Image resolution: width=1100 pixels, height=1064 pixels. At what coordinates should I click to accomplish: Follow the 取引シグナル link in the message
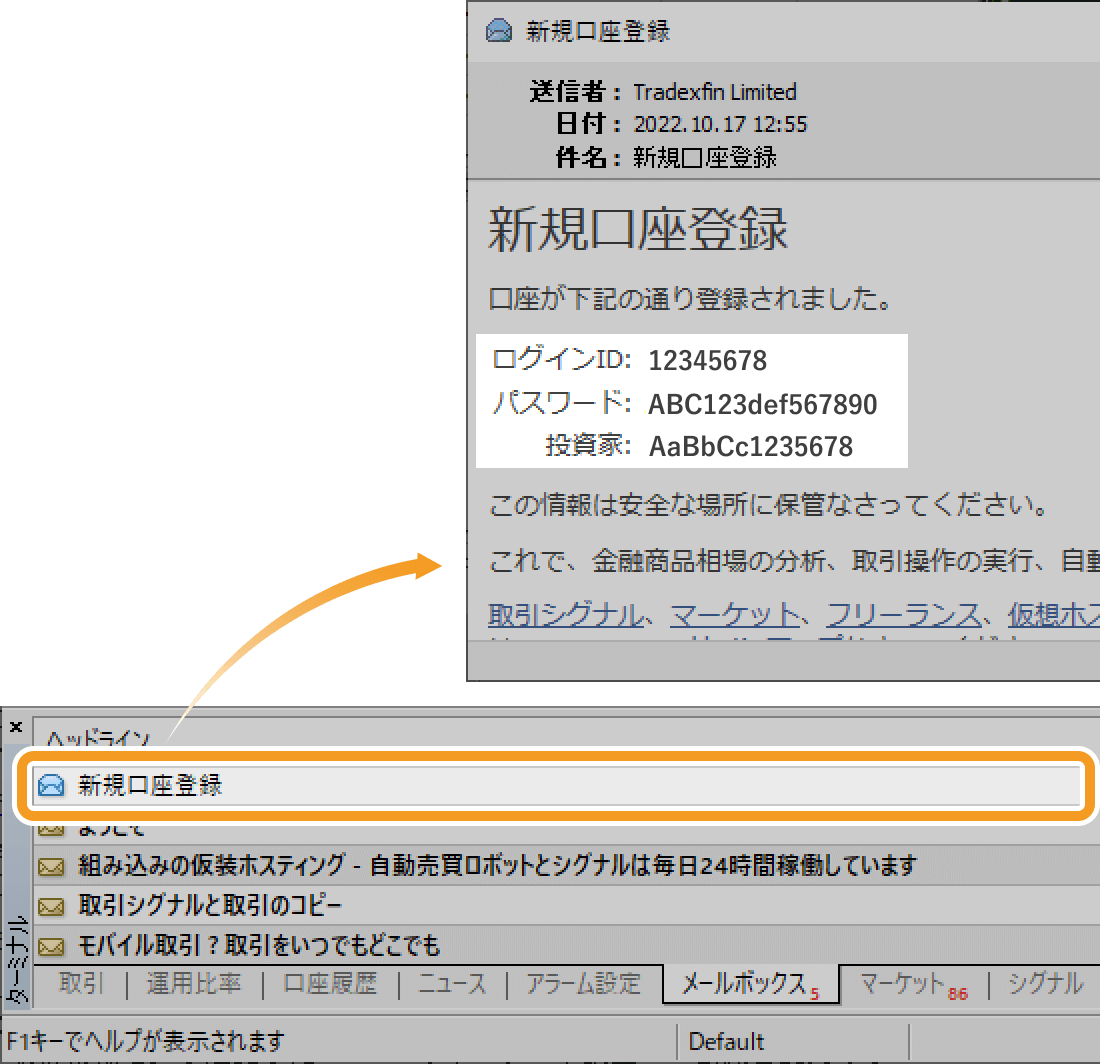tap(566, 615)
